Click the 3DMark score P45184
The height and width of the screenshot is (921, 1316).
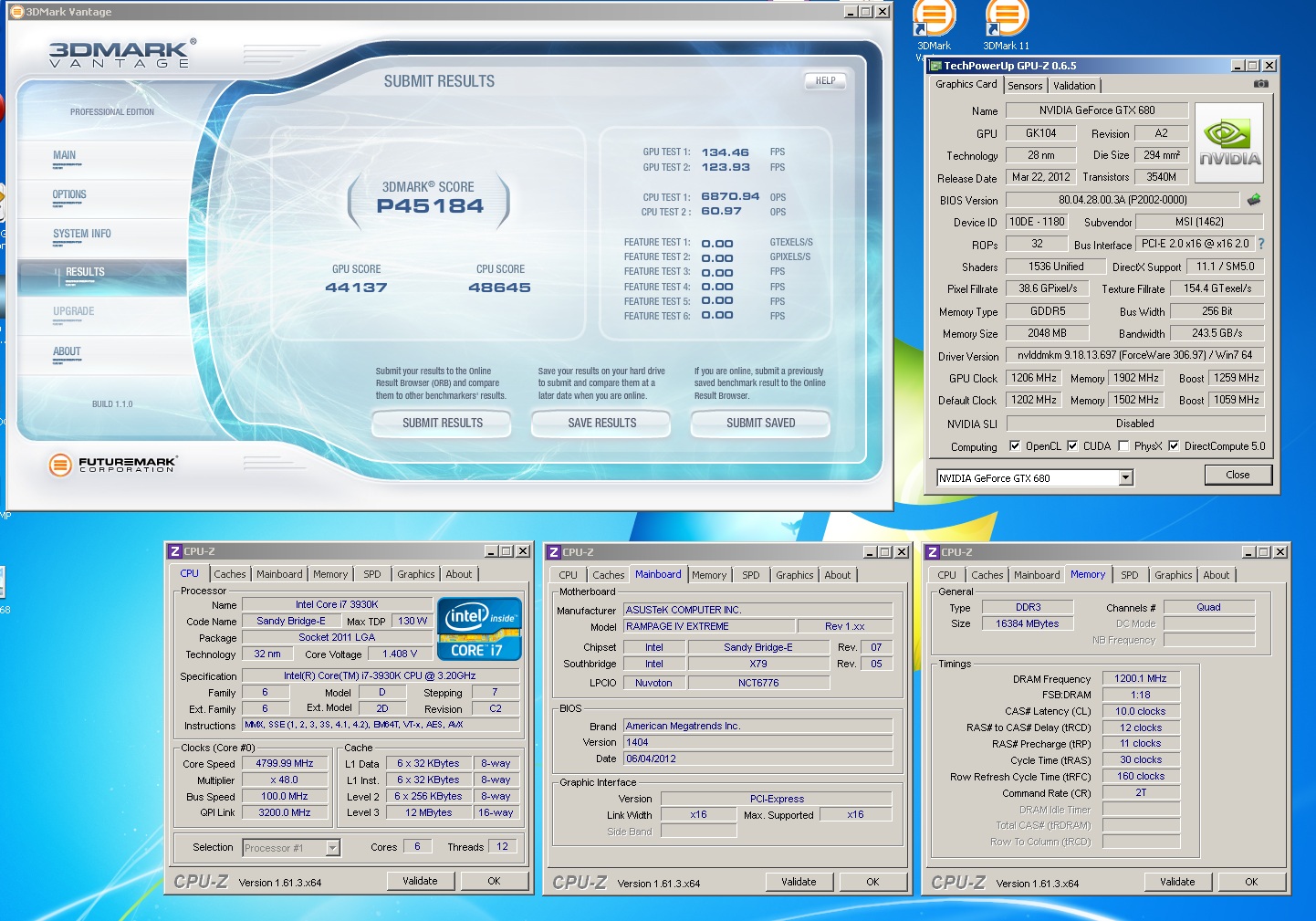pyautogui.click(x=430, y=206)
